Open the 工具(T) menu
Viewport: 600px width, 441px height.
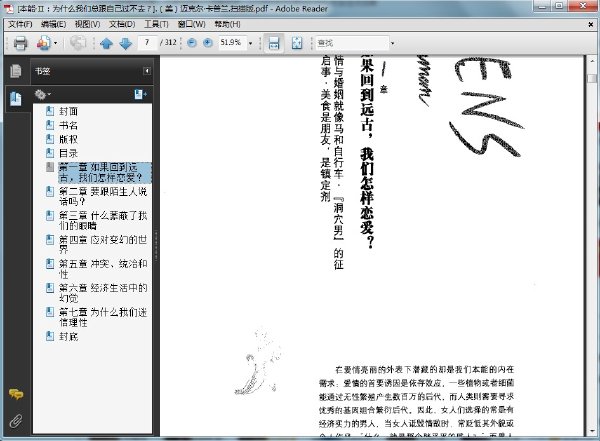click(x=156, y=24)
